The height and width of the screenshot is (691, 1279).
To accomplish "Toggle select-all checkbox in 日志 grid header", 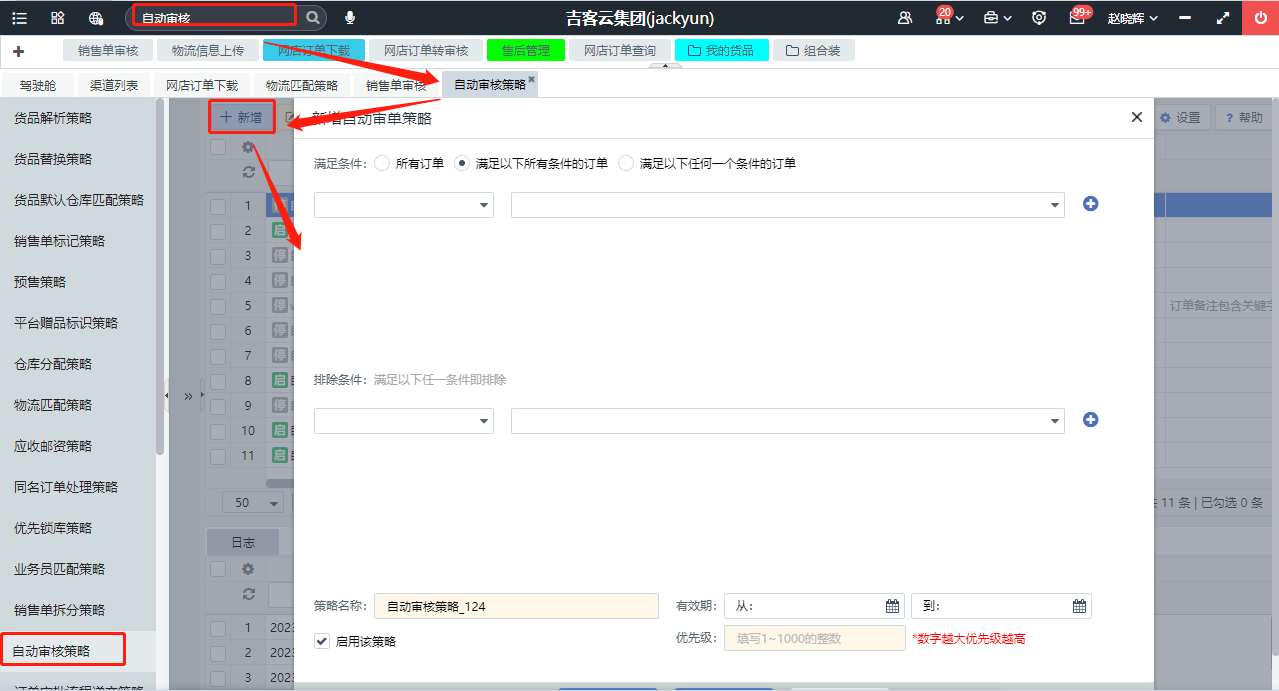I will coord(218,569).
